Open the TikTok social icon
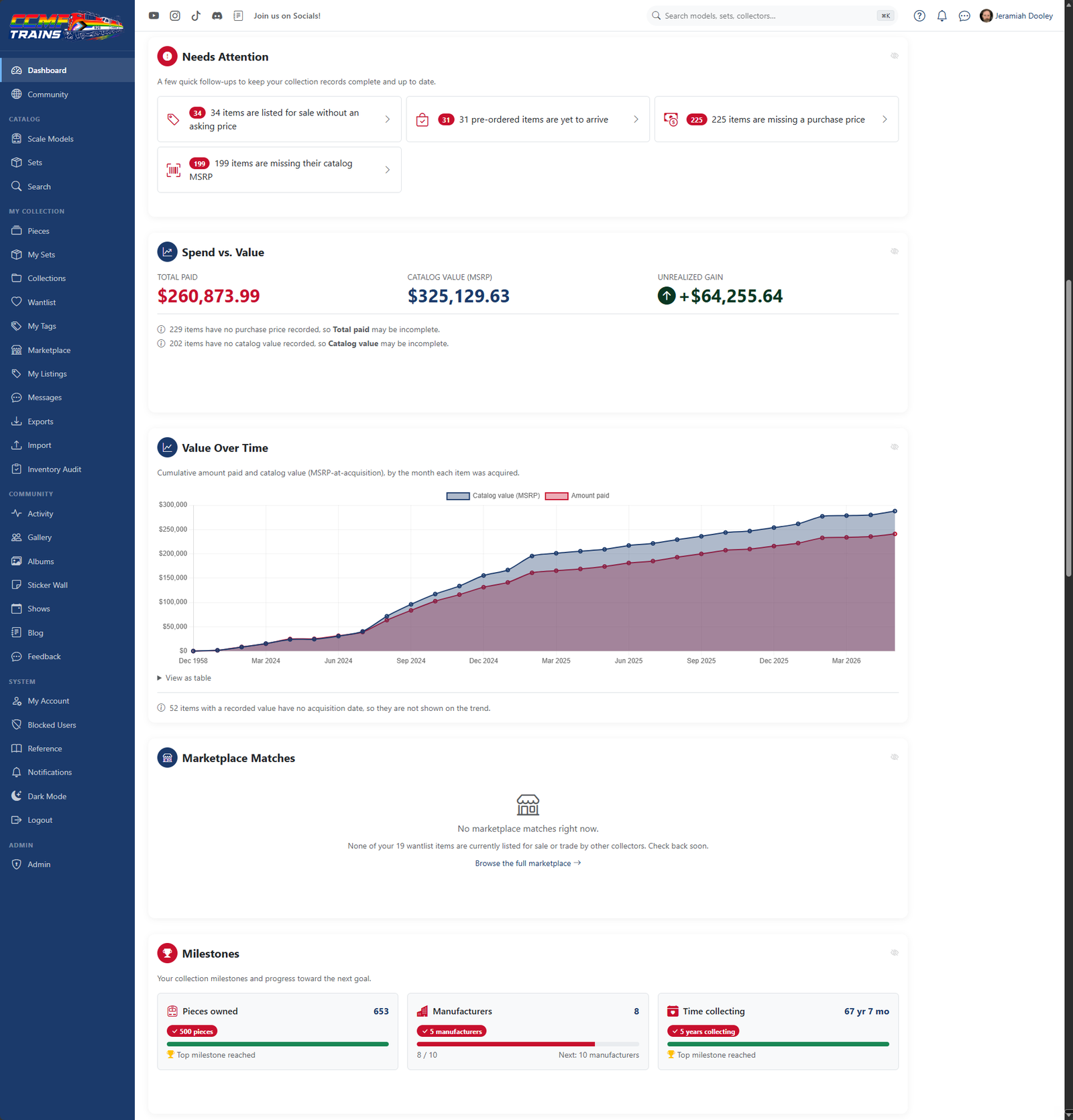The height and width of the screenshot is (1120, 1073). pos(196,15)
